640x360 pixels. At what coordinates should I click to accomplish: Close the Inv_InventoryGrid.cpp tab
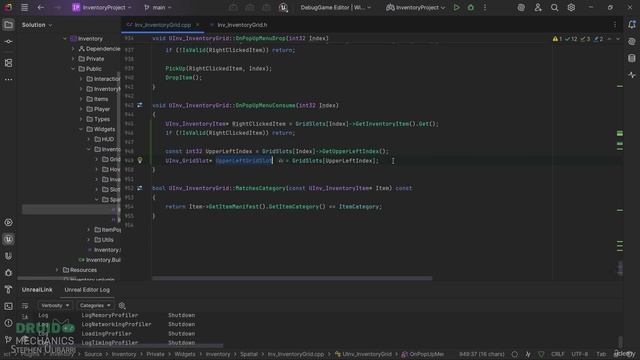click(198, 25)
